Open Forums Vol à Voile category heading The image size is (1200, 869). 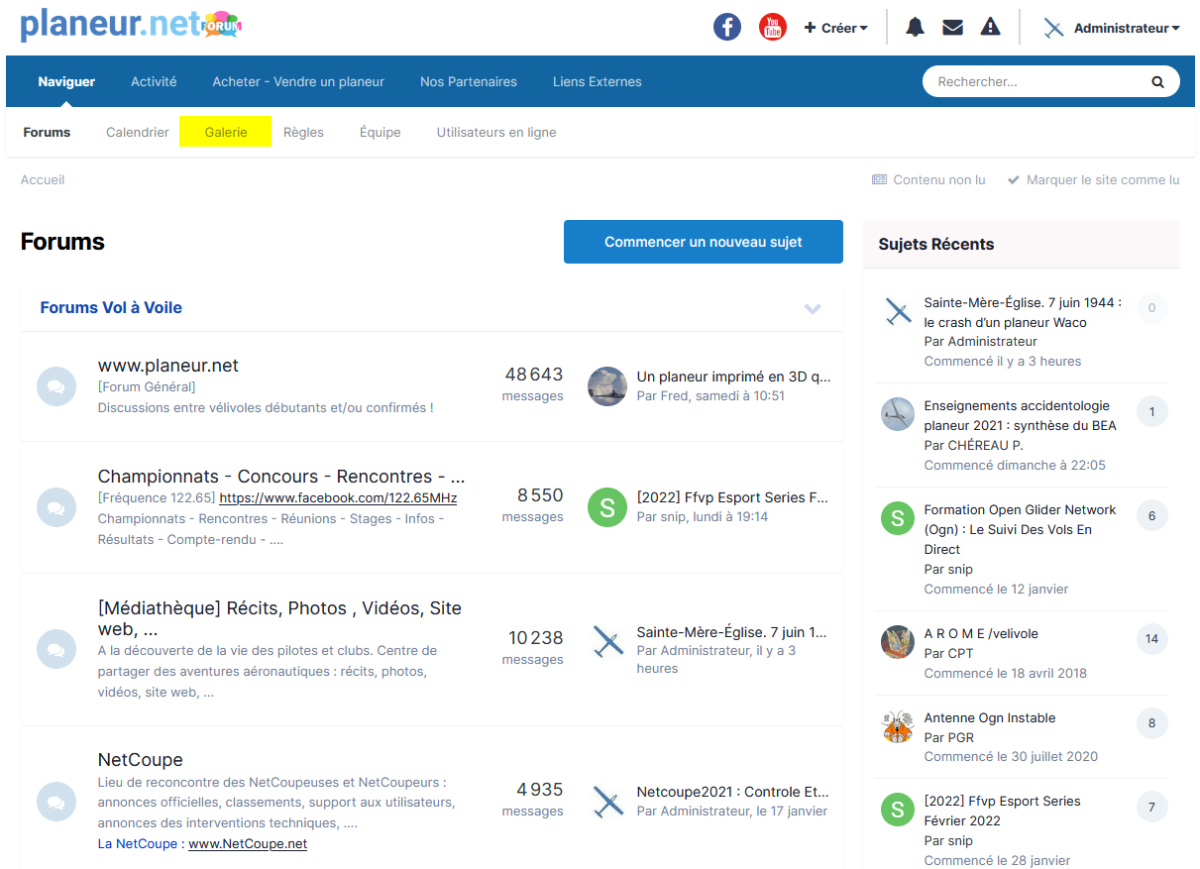point(111,308)
